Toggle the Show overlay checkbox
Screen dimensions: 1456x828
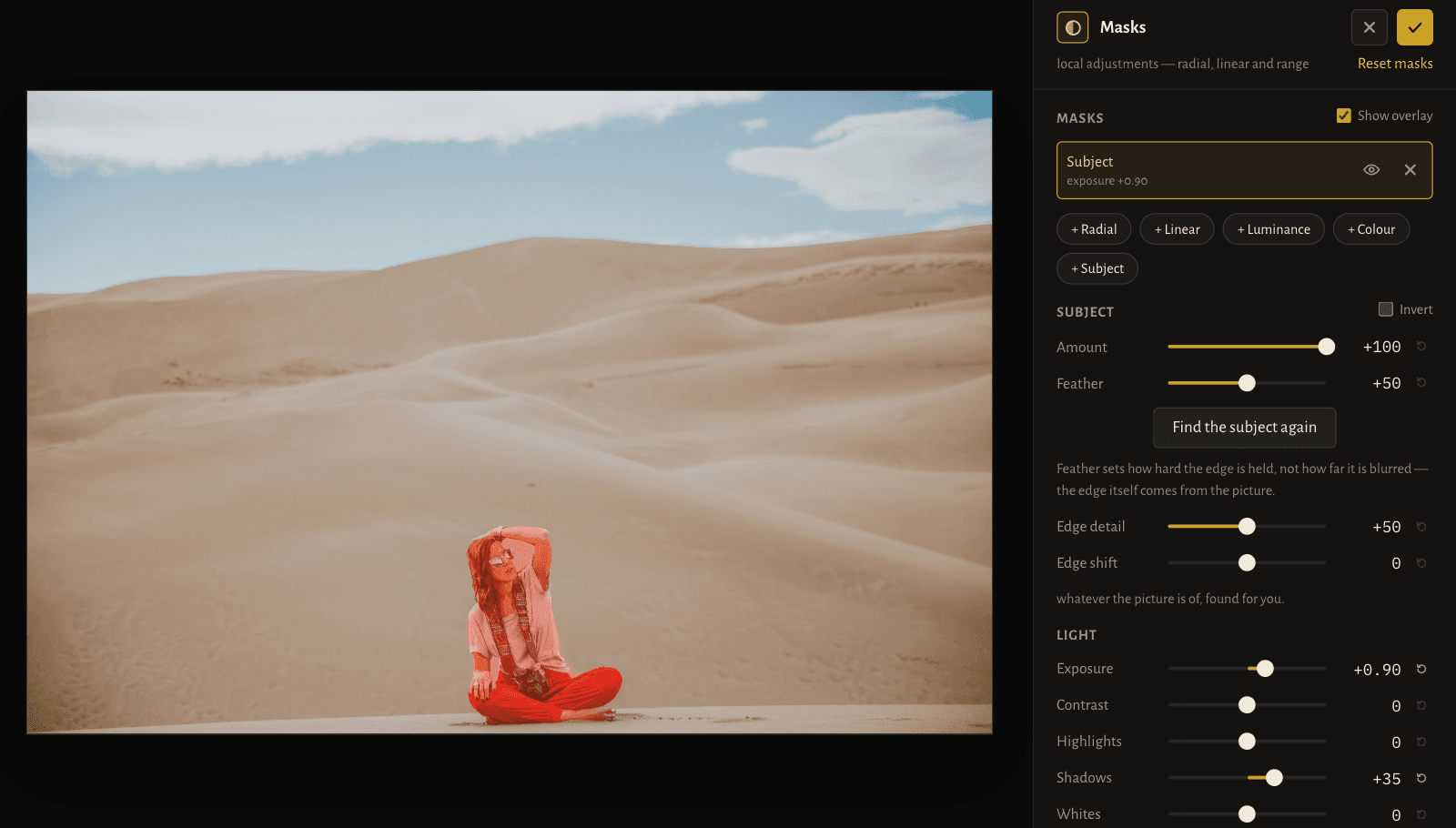point(1343,116)
